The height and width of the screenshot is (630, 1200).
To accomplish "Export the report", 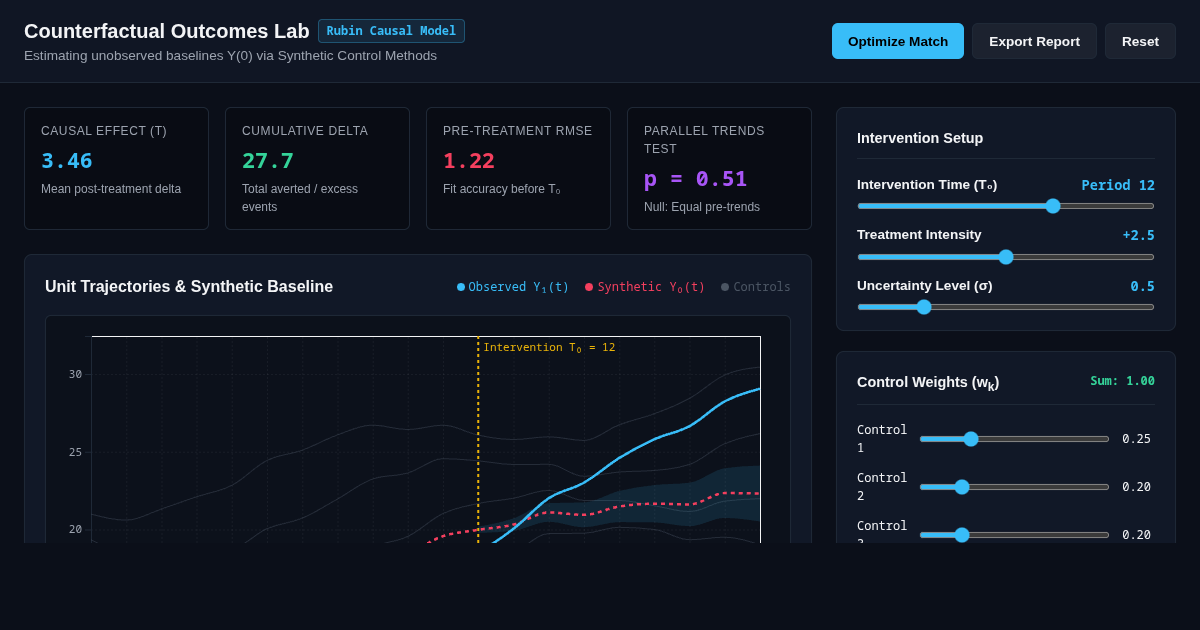I will [1034, 41].
